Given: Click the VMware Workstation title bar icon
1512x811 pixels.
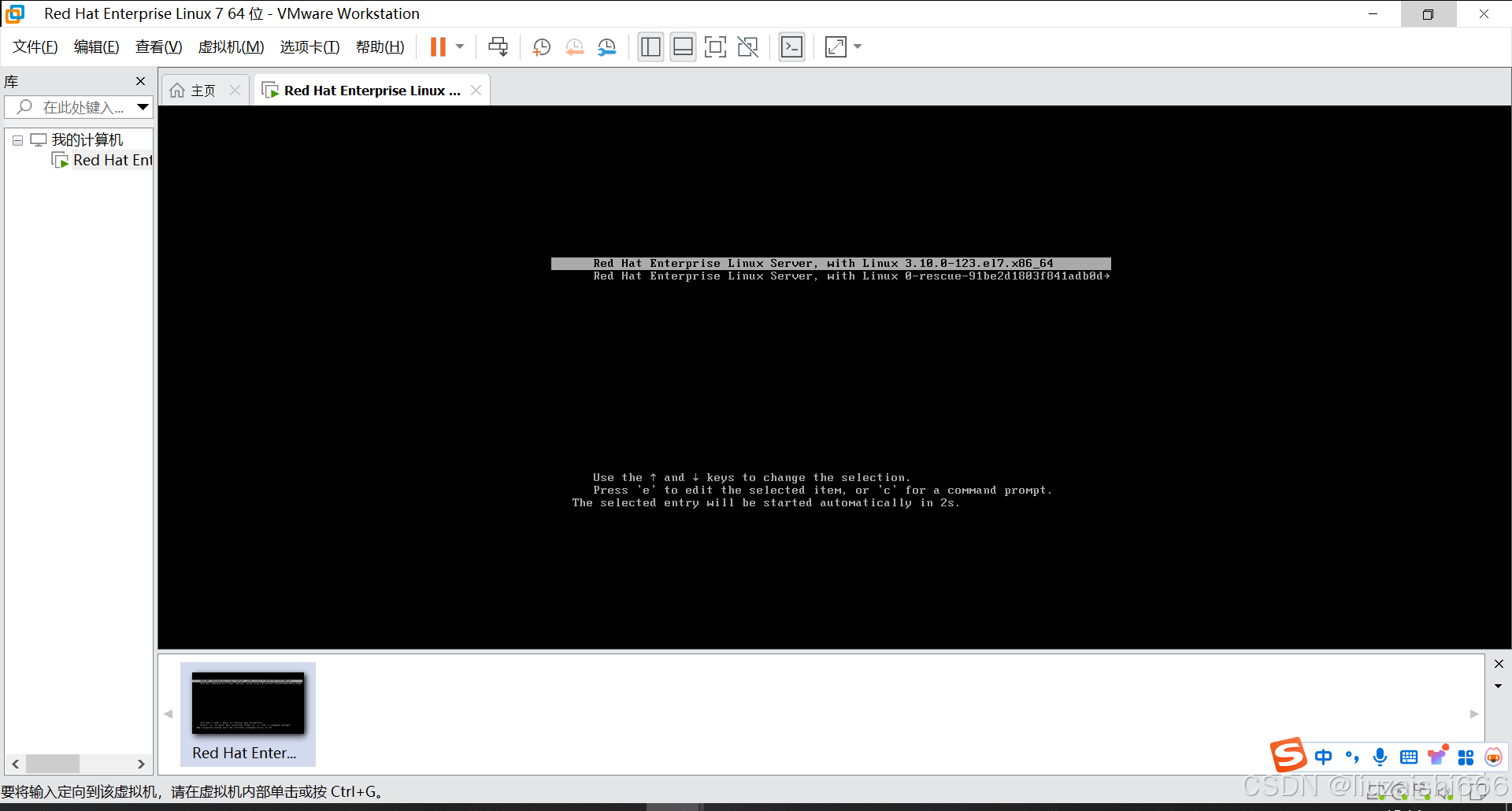Looking at the screenshot, I should 15,13.
